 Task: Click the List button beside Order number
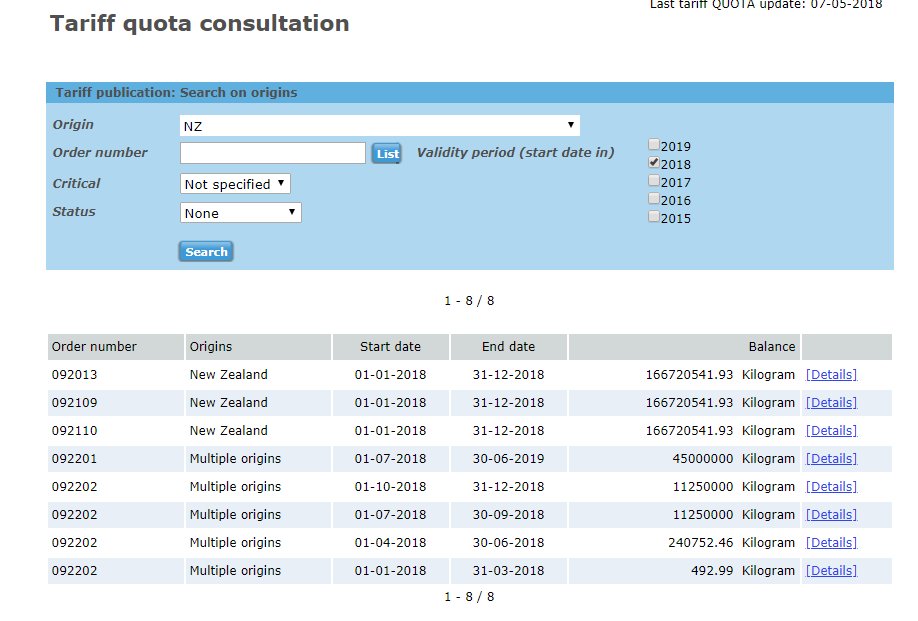click(386, 154)
